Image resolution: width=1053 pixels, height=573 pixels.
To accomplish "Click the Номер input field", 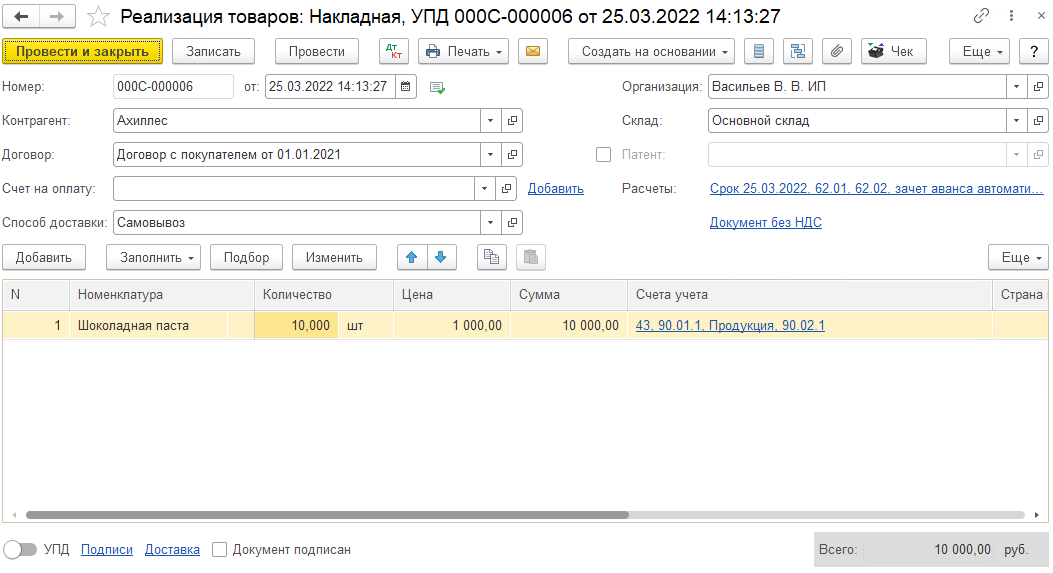I will click(173, 87).
